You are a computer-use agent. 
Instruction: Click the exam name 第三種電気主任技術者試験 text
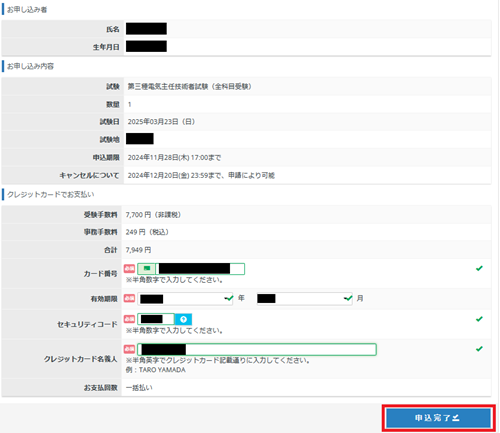pyautogui.click(x=168, y=87)
